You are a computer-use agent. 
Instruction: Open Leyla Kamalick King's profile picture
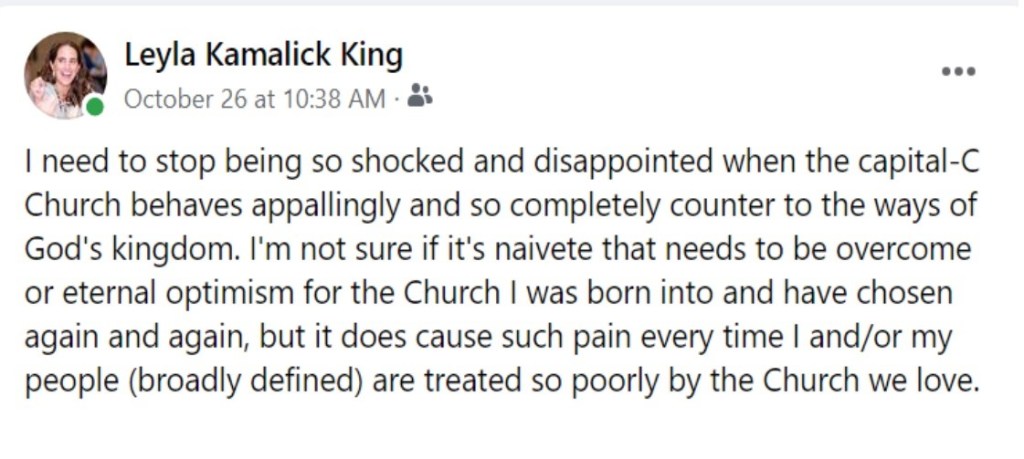pos(64,74)
